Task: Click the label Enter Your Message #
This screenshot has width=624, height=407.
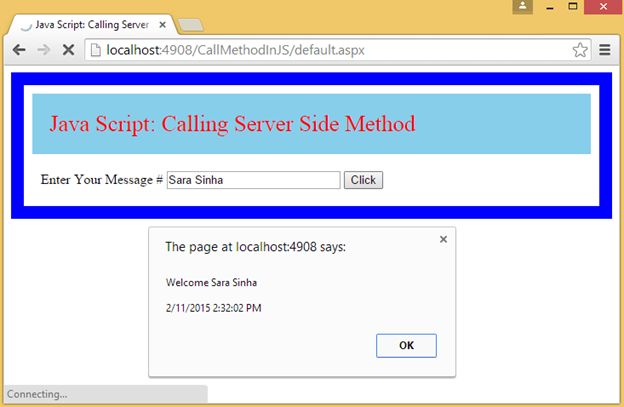Action: click(102, 180)
